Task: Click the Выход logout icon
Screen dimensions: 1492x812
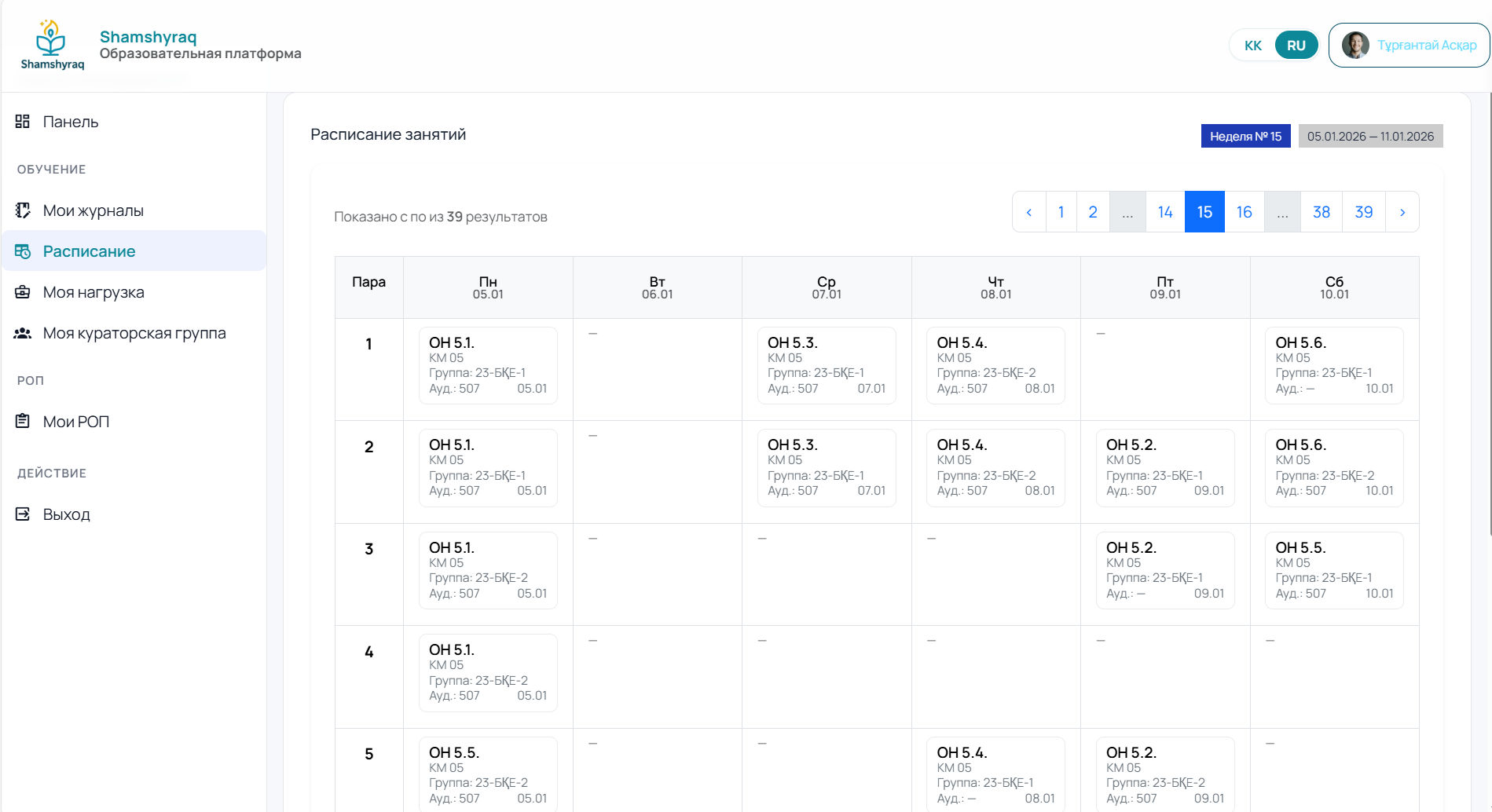Action: click(22, 514)
